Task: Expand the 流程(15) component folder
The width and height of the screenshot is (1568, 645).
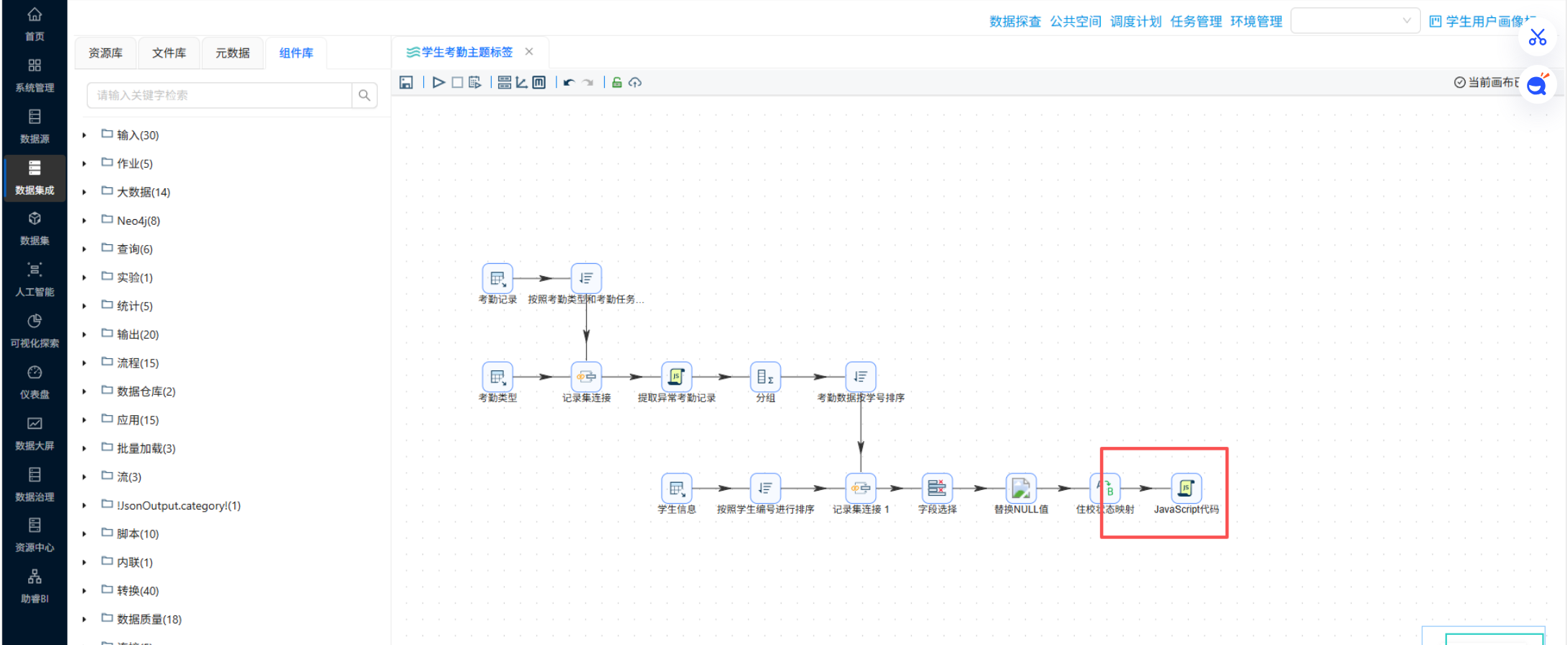Action: click(84, 363)
